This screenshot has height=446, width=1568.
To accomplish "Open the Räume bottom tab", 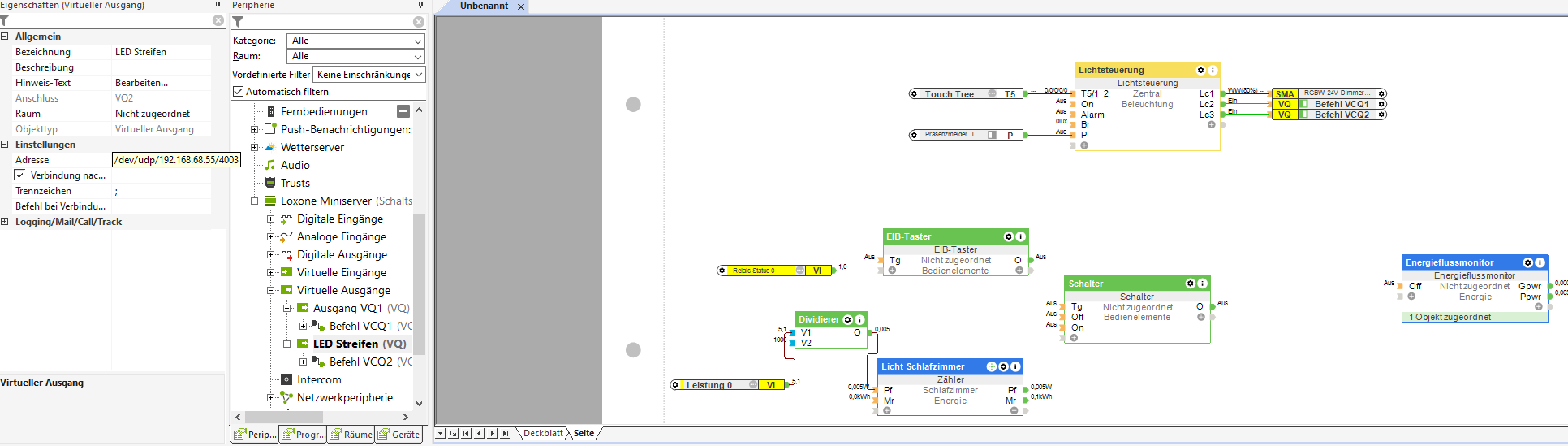I will (351, 435).
